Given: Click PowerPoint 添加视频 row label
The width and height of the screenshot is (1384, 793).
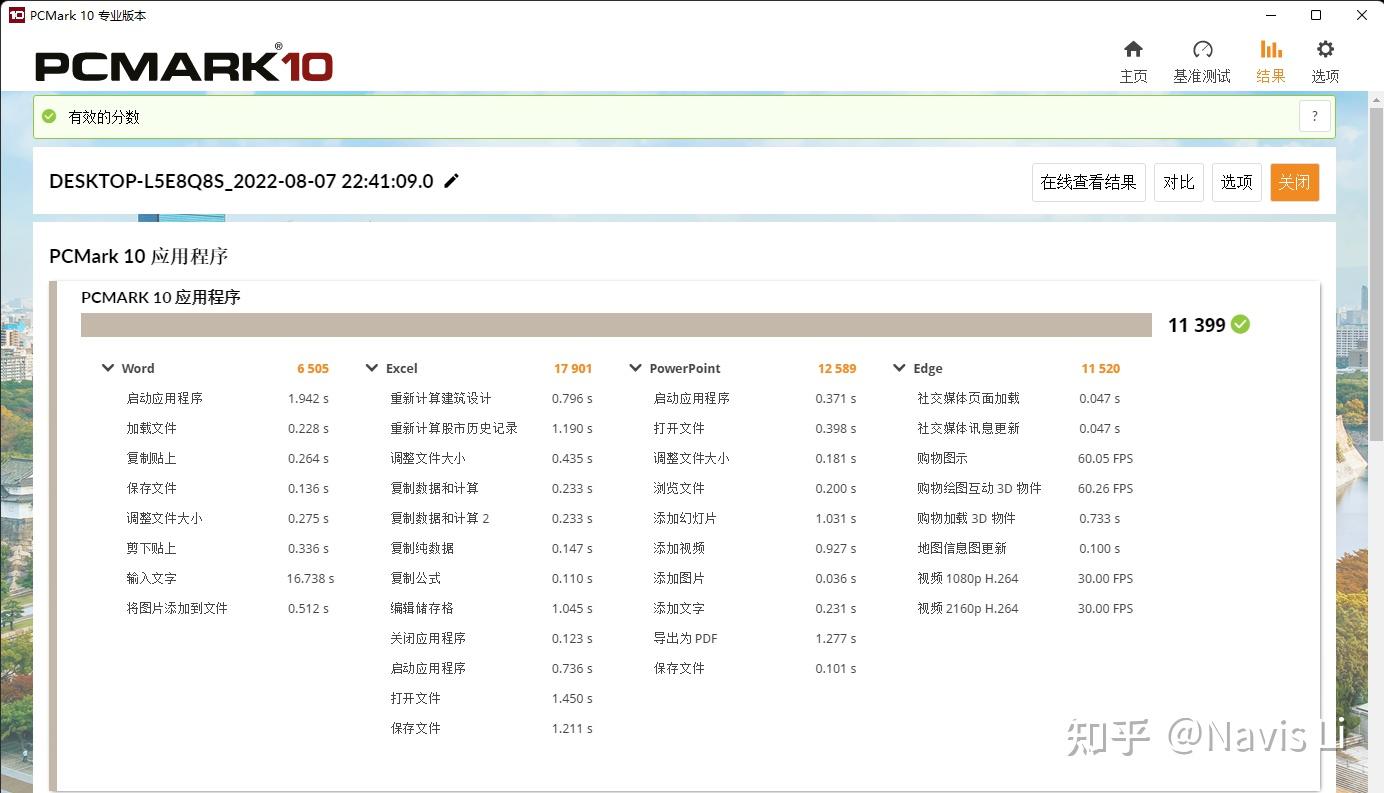Looking at the screenshot, I should pyautogui.click(x=679, y=548).
